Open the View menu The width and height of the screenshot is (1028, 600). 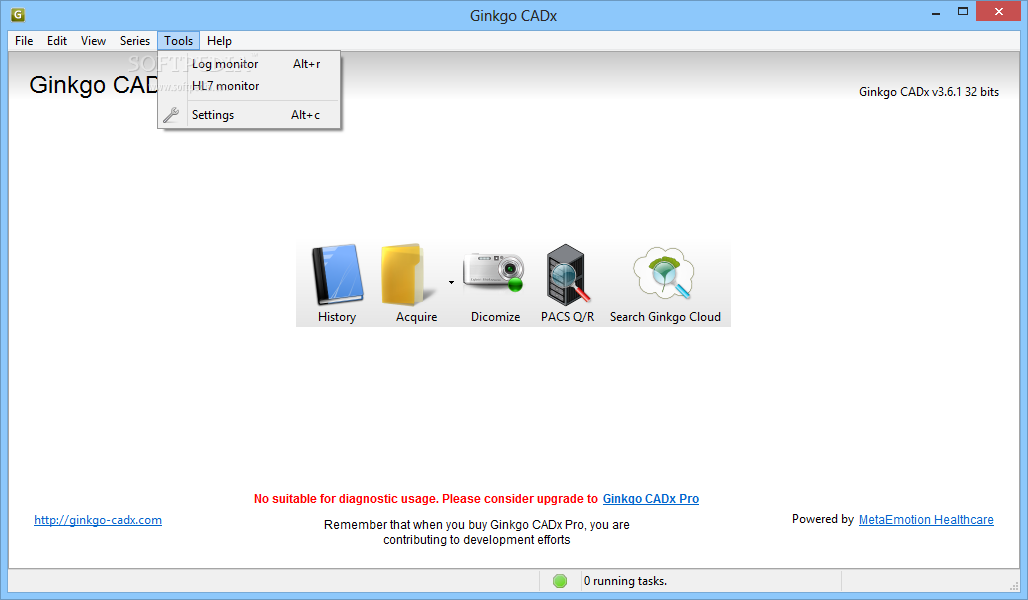93,41
